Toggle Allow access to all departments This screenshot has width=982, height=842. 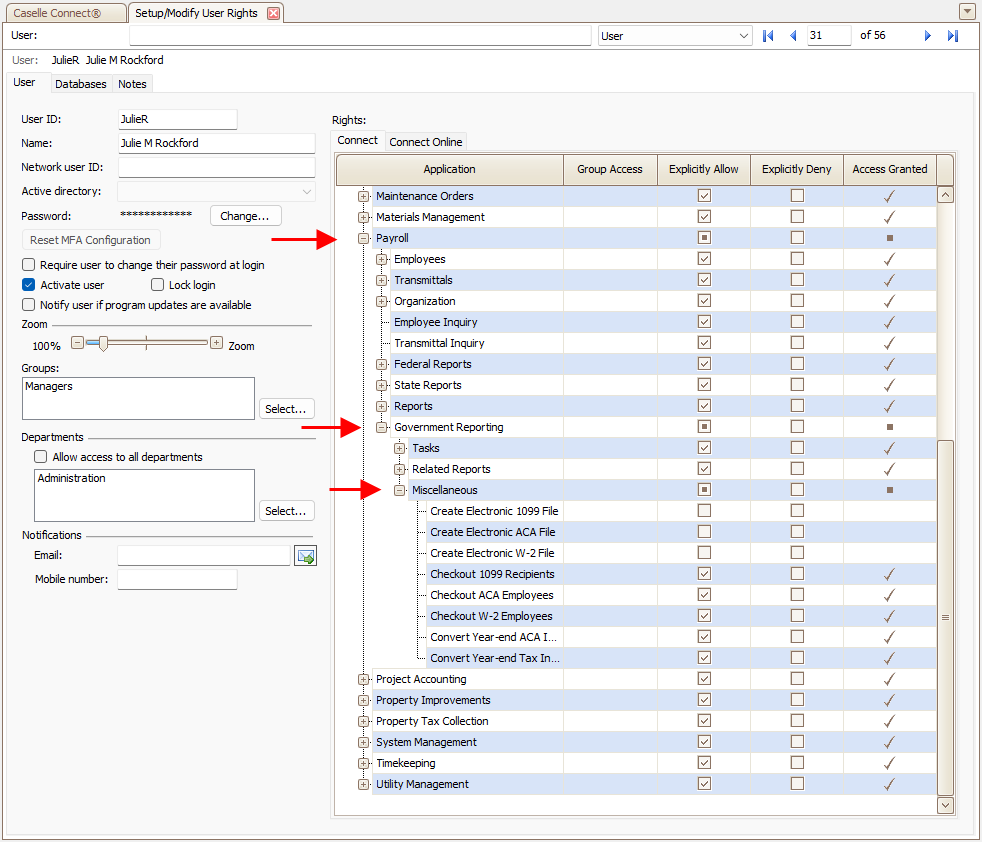(x=41, y=457)
